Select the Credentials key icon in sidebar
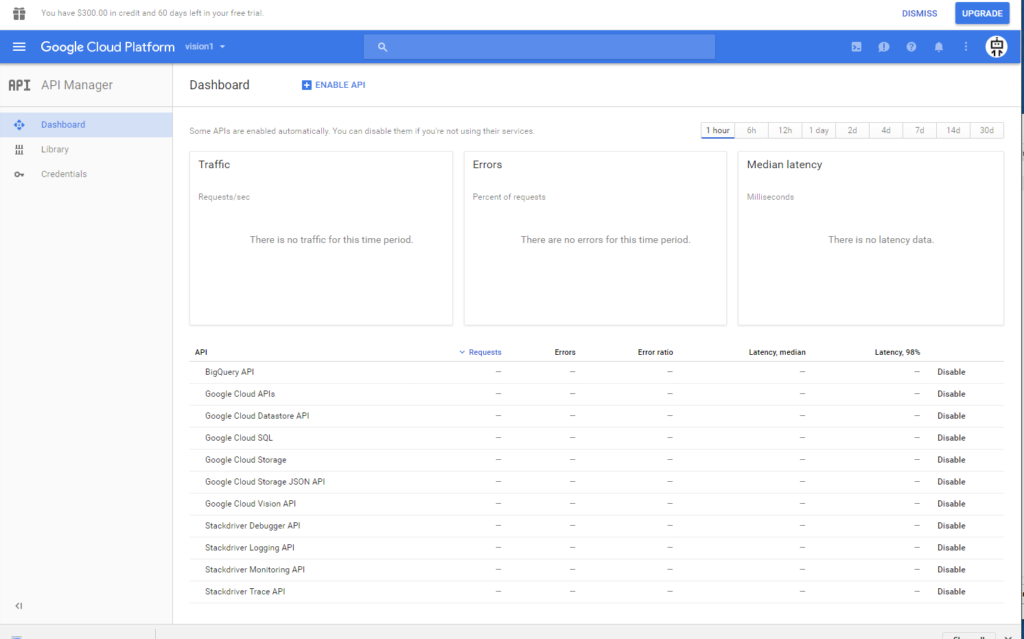Screen dimensions: 1024x639 pyautogui.click(x=20, y=173)
